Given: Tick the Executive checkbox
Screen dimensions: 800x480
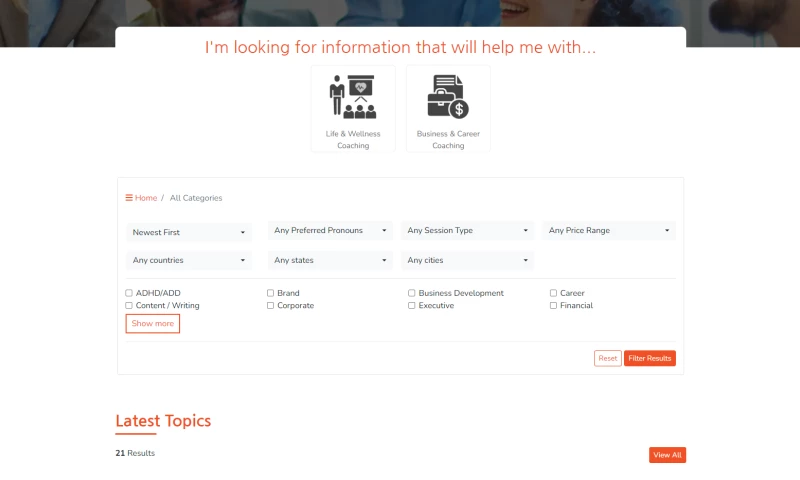Looking at the screenshot, I should click(411, 306).
